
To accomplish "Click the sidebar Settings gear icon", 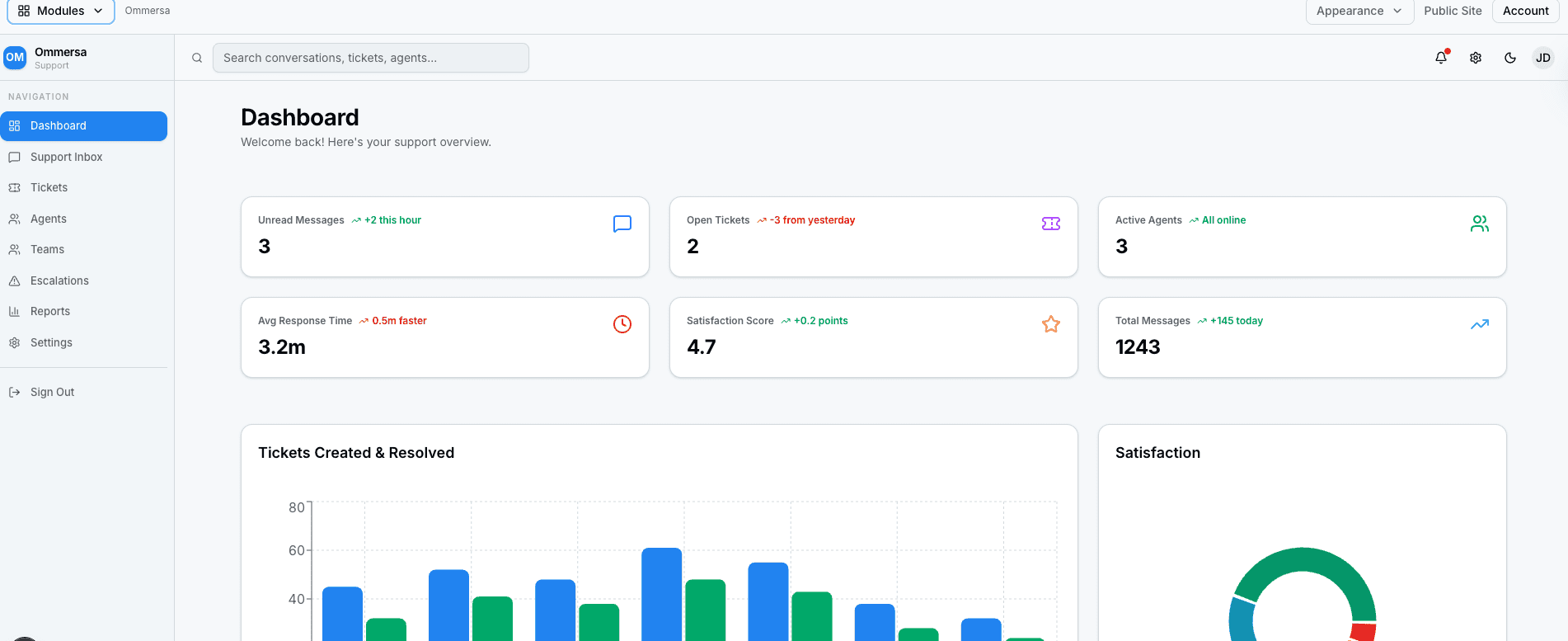I will coord(14,342).
